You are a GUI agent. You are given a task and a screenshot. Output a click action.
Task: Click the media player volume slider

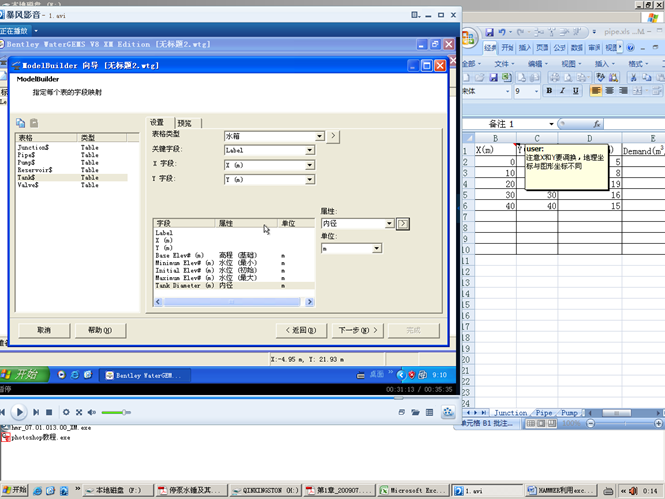(114, 412)
